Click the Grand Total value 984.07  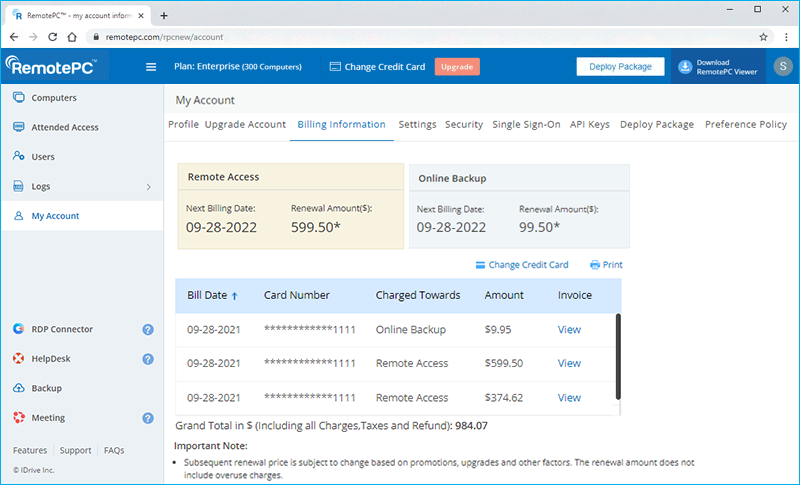point(471,425)
